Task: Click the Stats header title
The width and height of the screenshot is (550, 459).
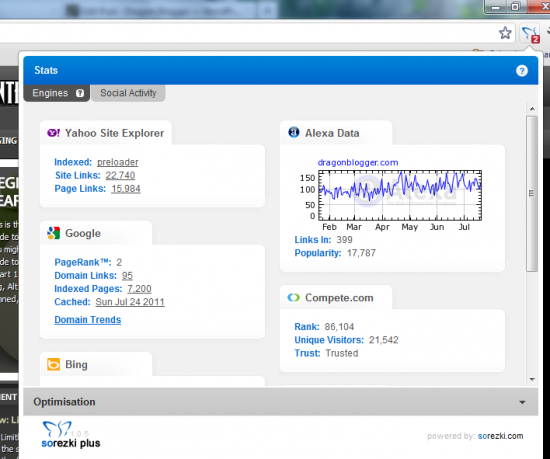Action: pyautogui.click(x=46, y=70)
